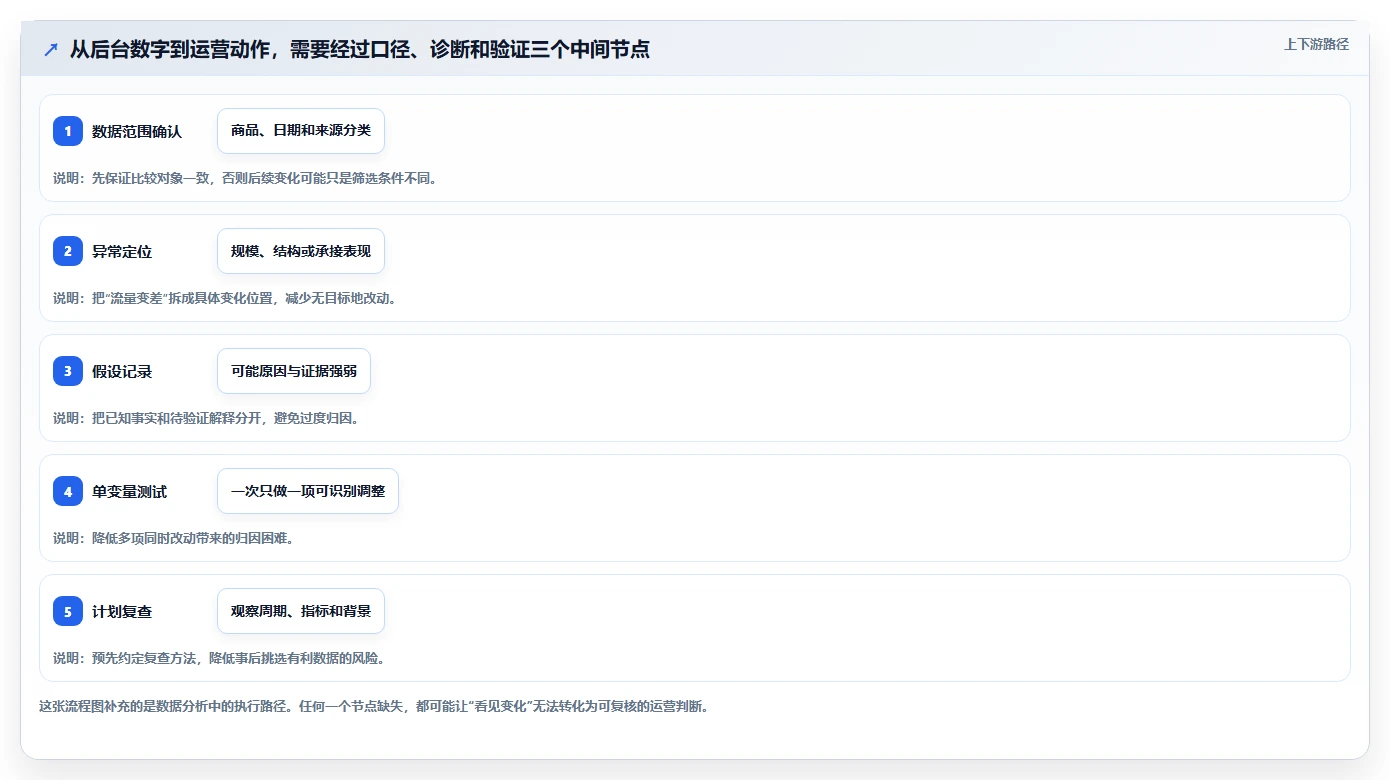The image size is (1390, 780).
Task: Click the heading 从后台数字到运营动作
Action: (x=359, y=49)
